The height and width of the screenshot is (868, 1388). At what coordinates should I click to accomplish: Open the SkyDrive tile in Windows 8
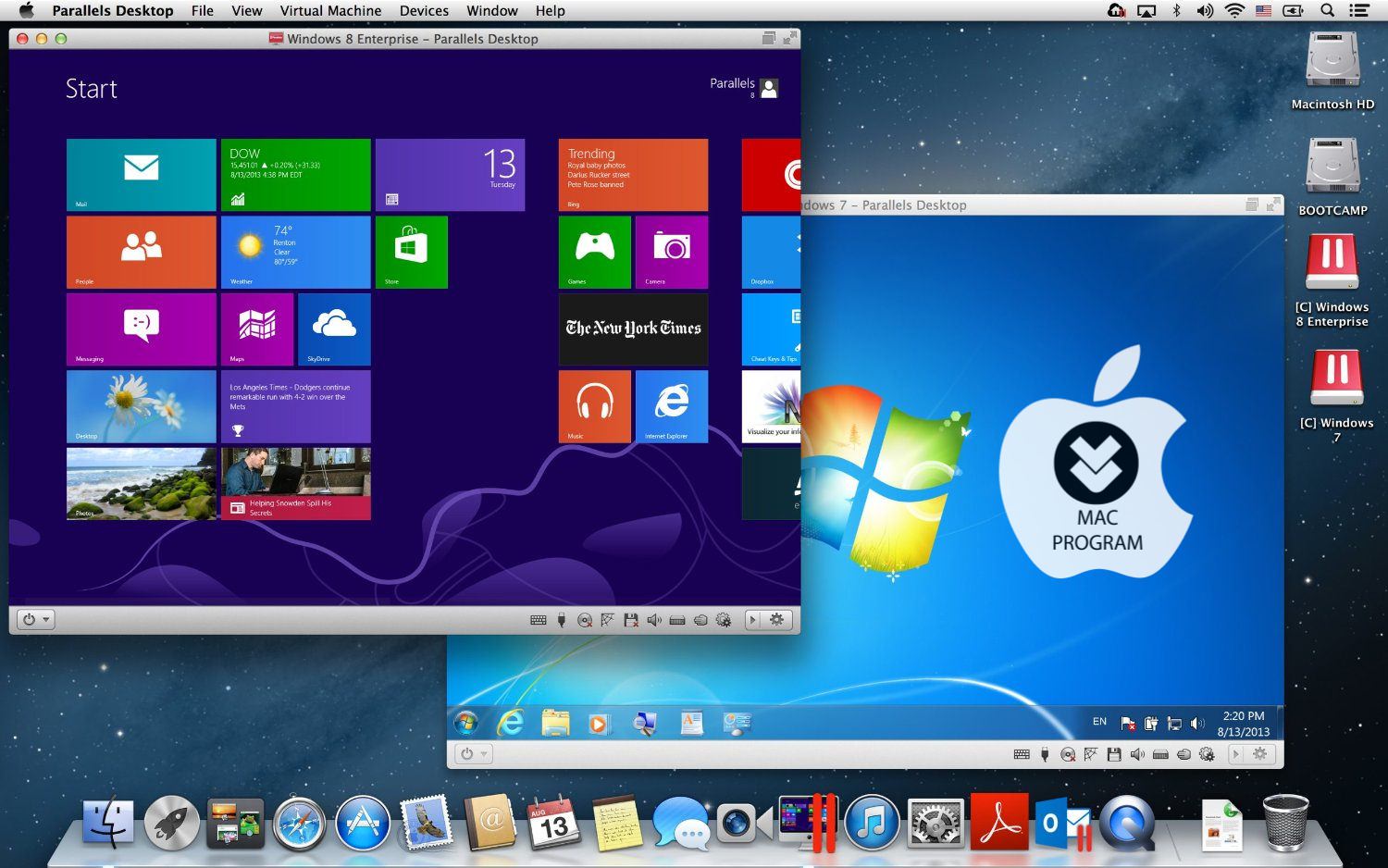(x=334, y=329)
